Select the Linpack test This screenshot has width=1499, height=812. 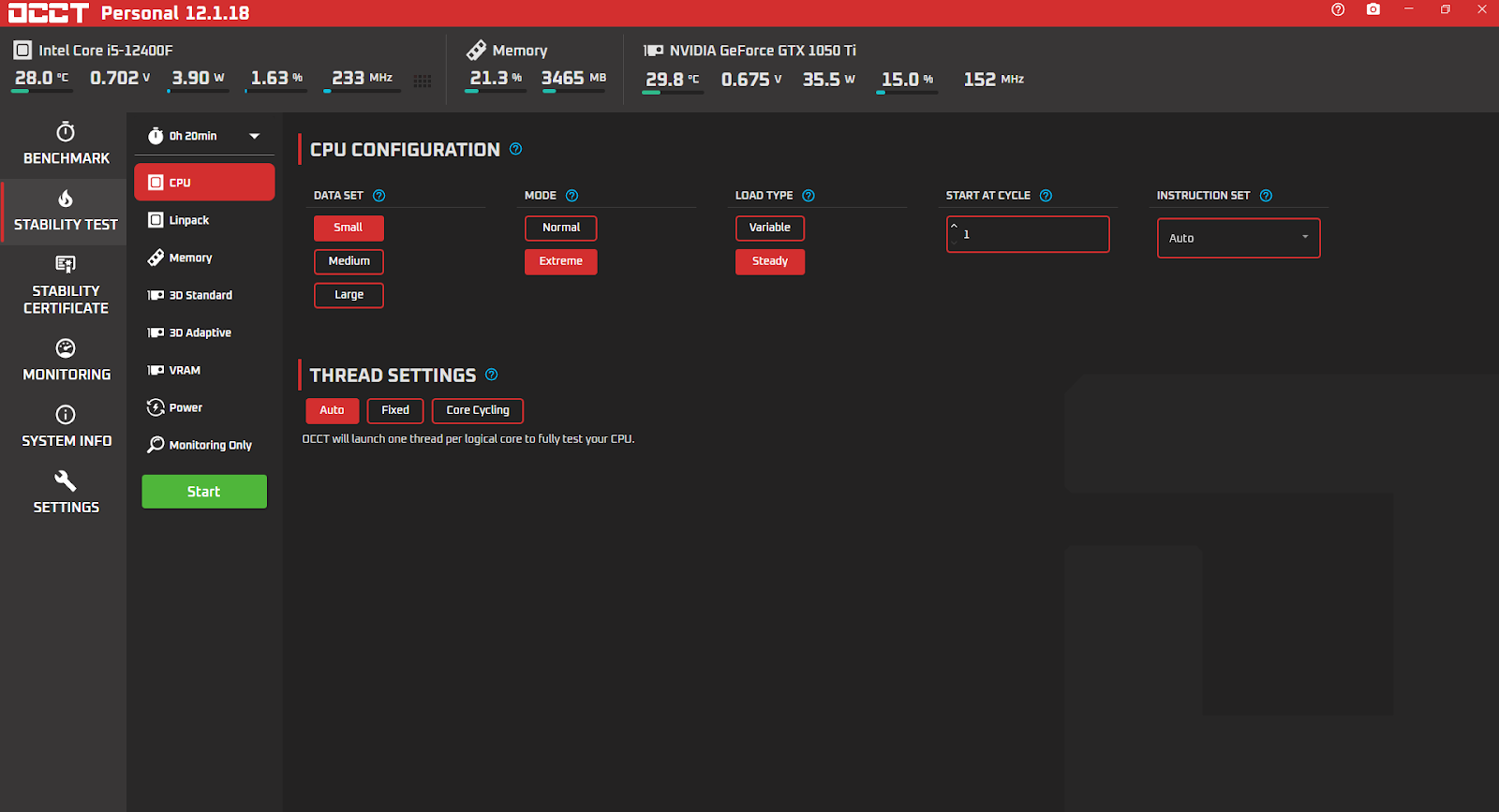tap(204, 220)
